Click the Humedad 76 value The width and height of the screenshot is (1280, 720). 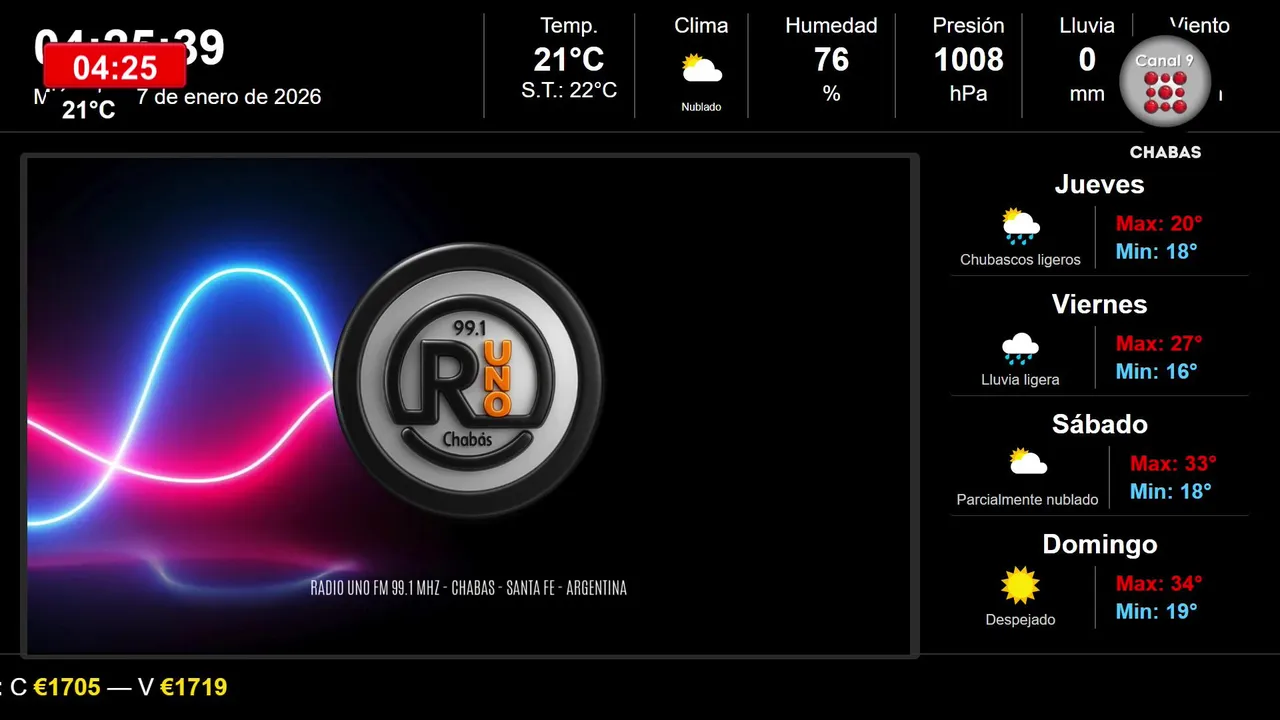pos(831,60)
